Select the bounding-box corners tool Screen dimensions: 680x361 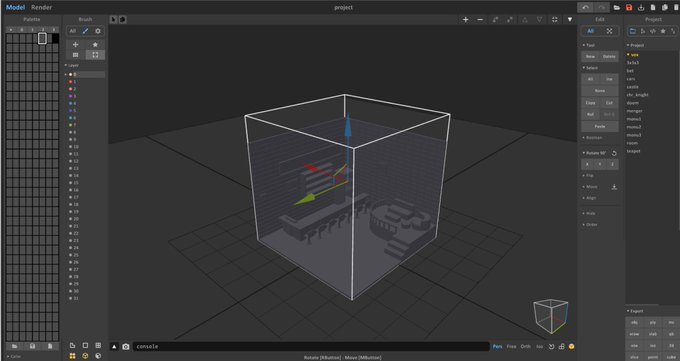(95, 55)
